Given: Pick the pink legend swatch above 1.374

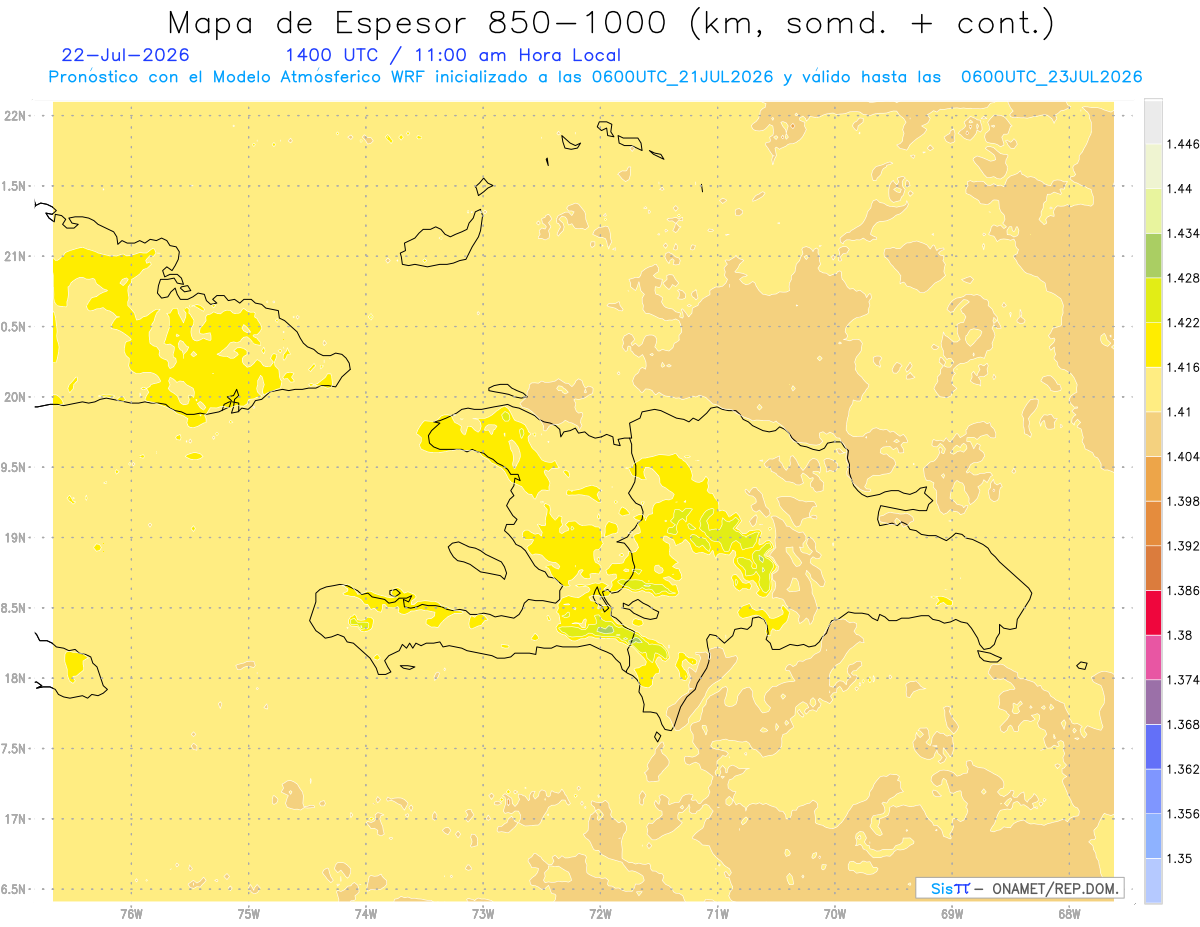Looking at the screenshot, I should coord(1153,657).
